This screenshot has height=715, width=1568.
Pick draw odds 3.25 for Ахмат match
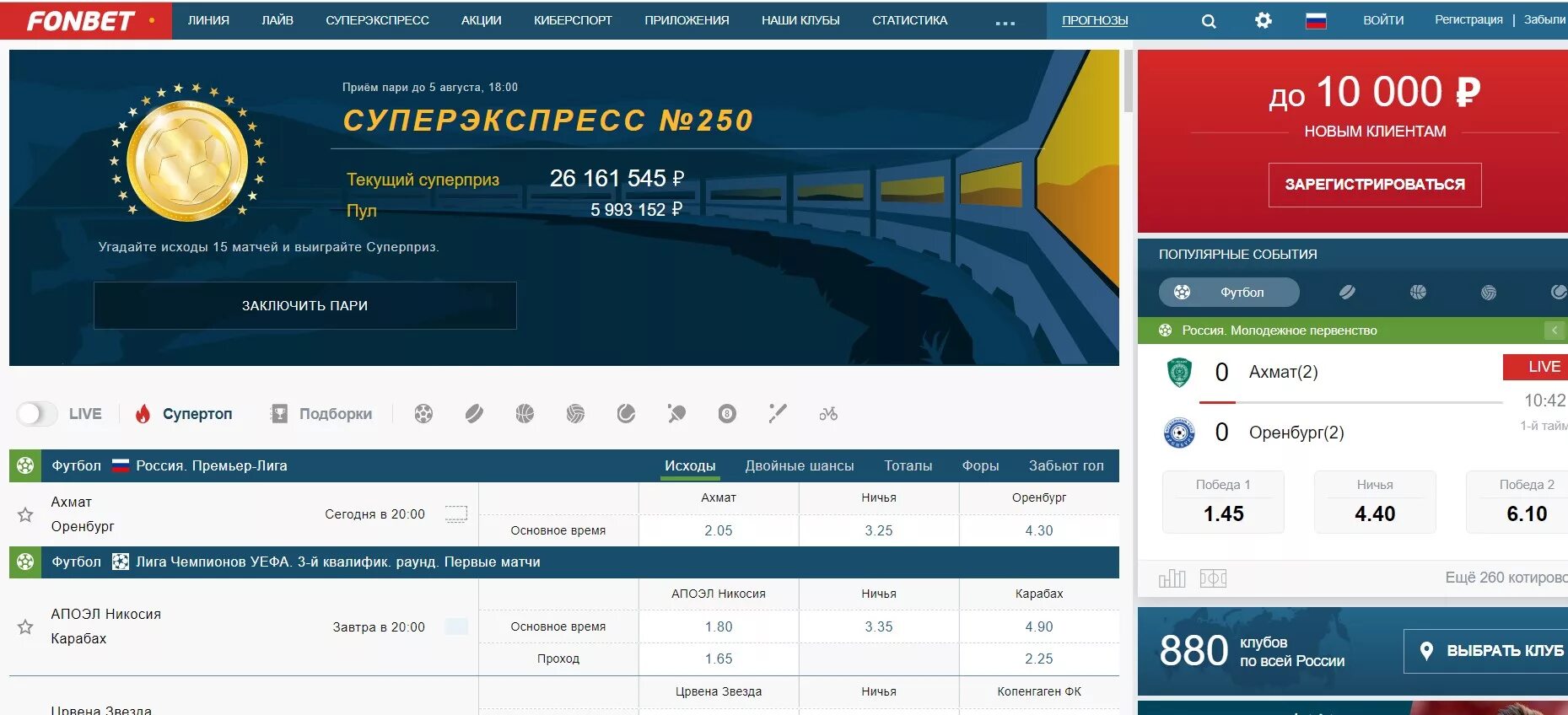879,530
